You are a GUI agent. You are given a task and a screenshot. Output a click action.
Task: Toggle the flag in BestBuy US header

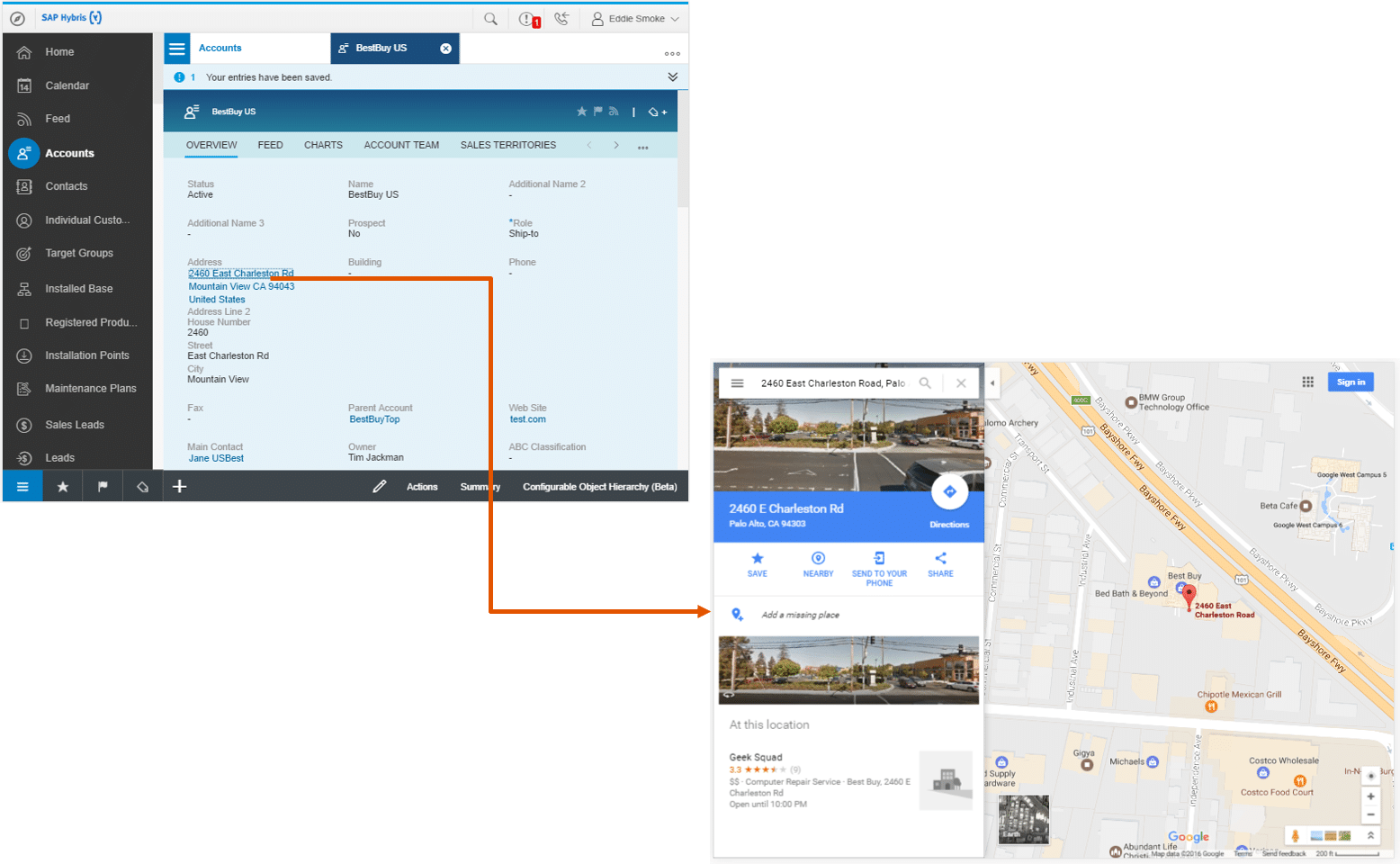[x=597, y=112]
